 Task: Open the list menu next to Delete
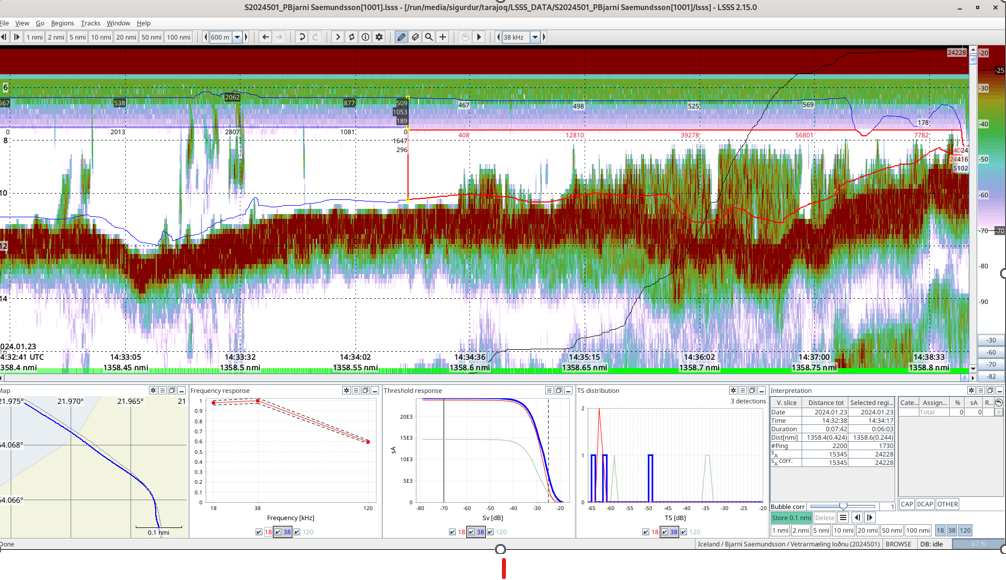843,518
